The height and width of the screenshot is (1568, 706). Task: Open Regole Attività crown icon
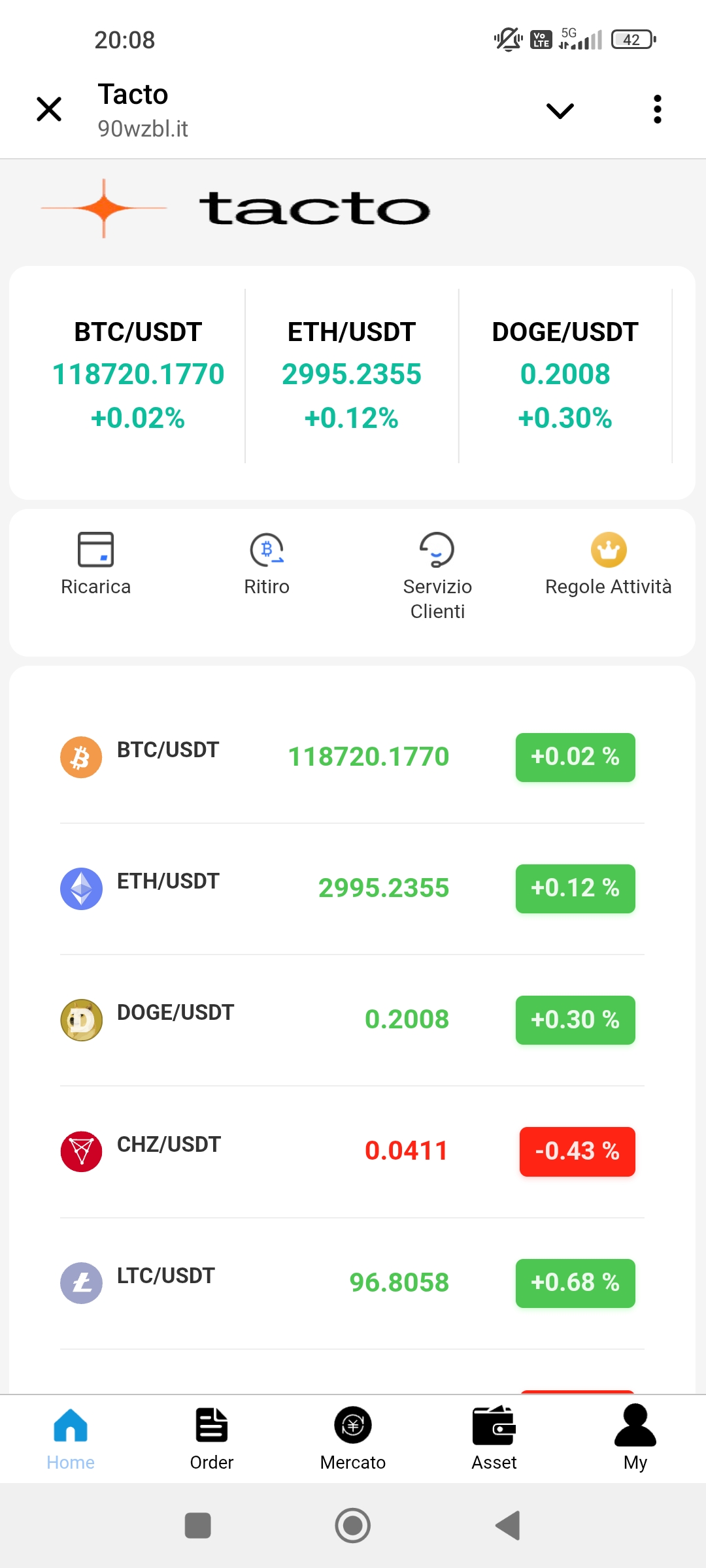pyautogui.click(x=609, y=549)
